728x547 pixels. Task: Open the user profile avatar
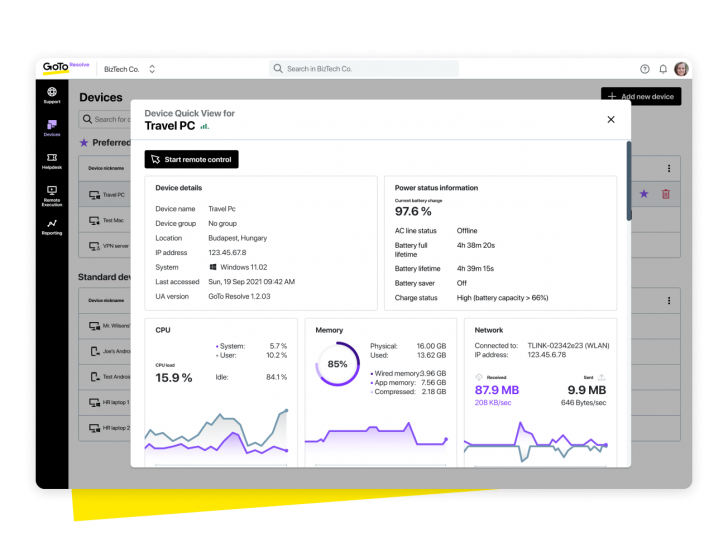(681, 69)
